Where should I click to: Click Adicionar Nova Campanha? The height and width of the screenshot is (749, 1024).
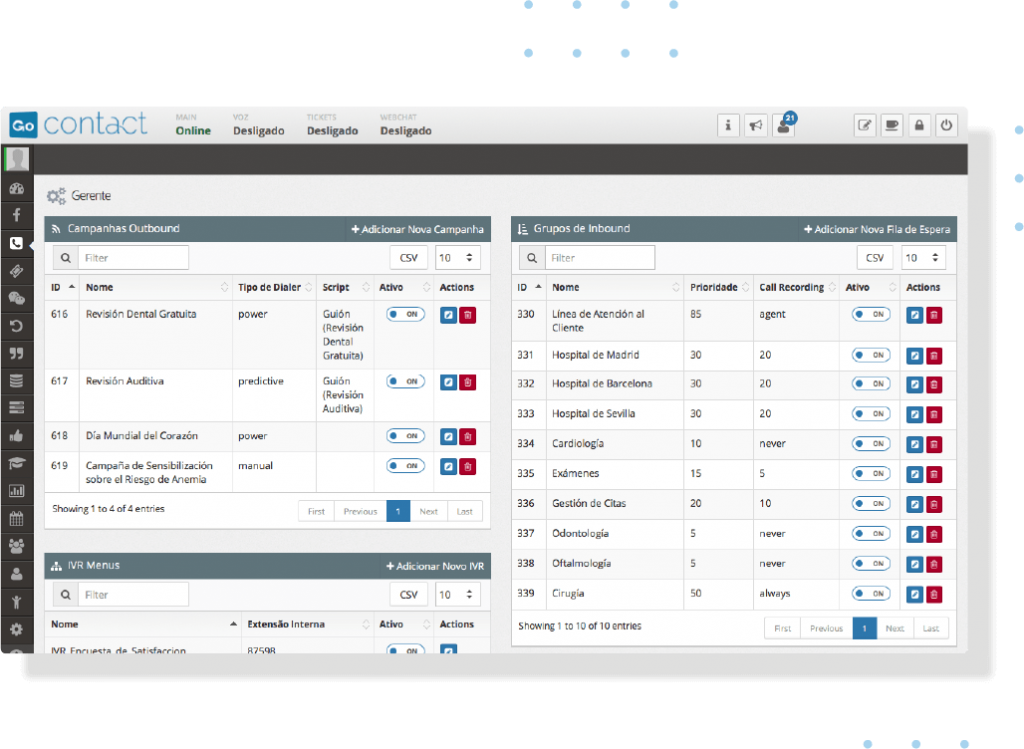[x=418, y=229]
